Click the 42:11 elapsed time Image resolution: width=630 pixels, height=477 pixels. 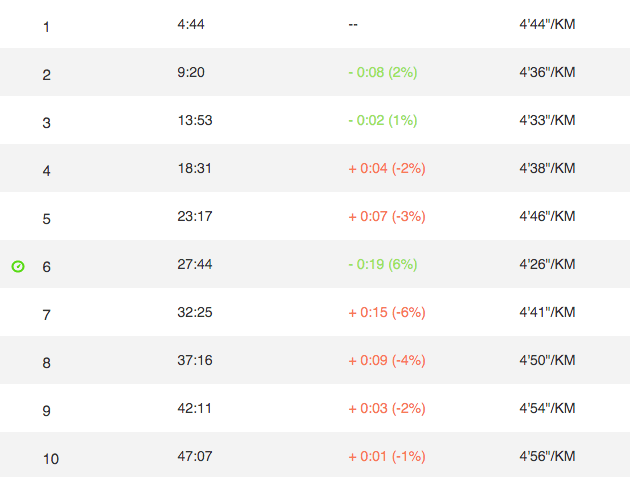pos(194,408)
